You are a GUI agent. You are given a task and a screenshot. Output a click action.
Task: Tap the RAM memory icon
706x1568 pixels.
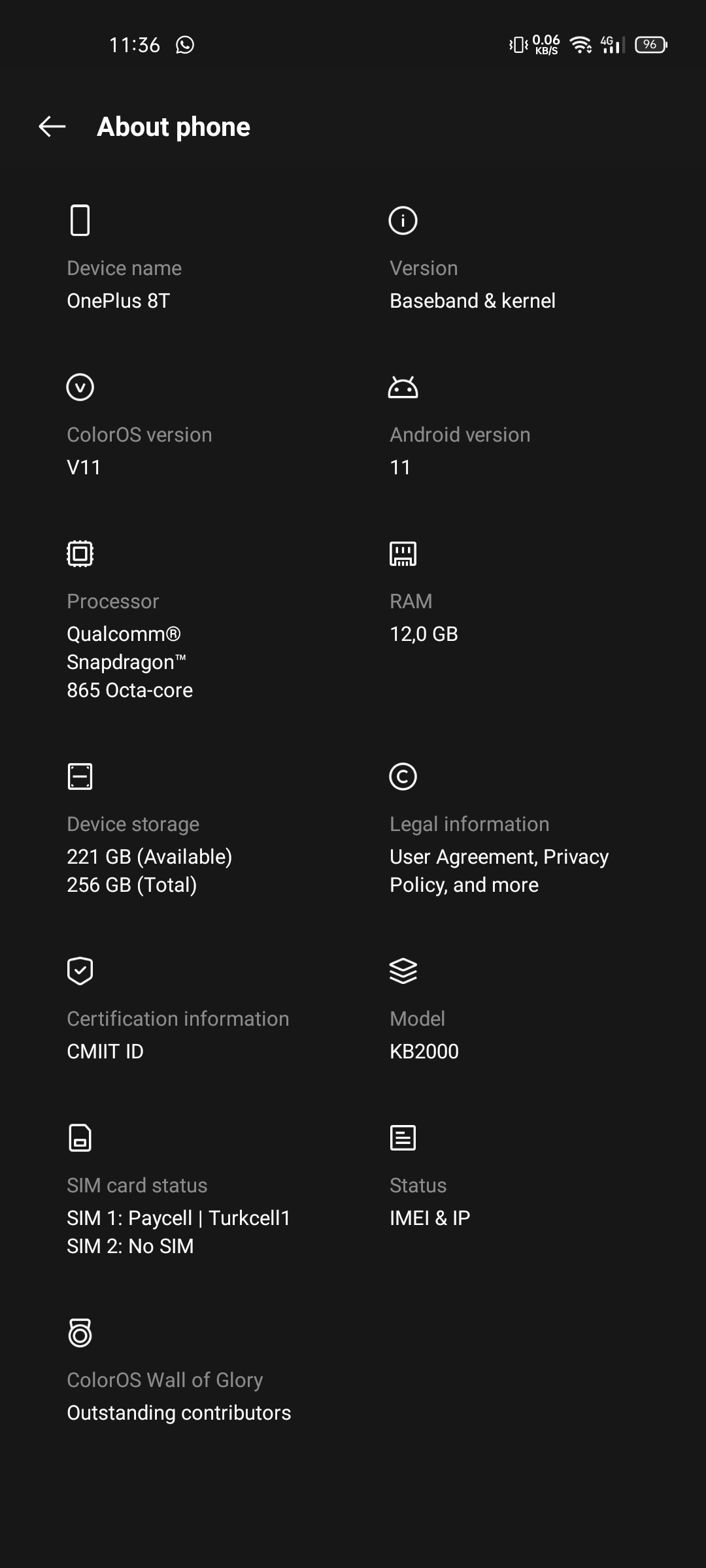pos(403,553)
